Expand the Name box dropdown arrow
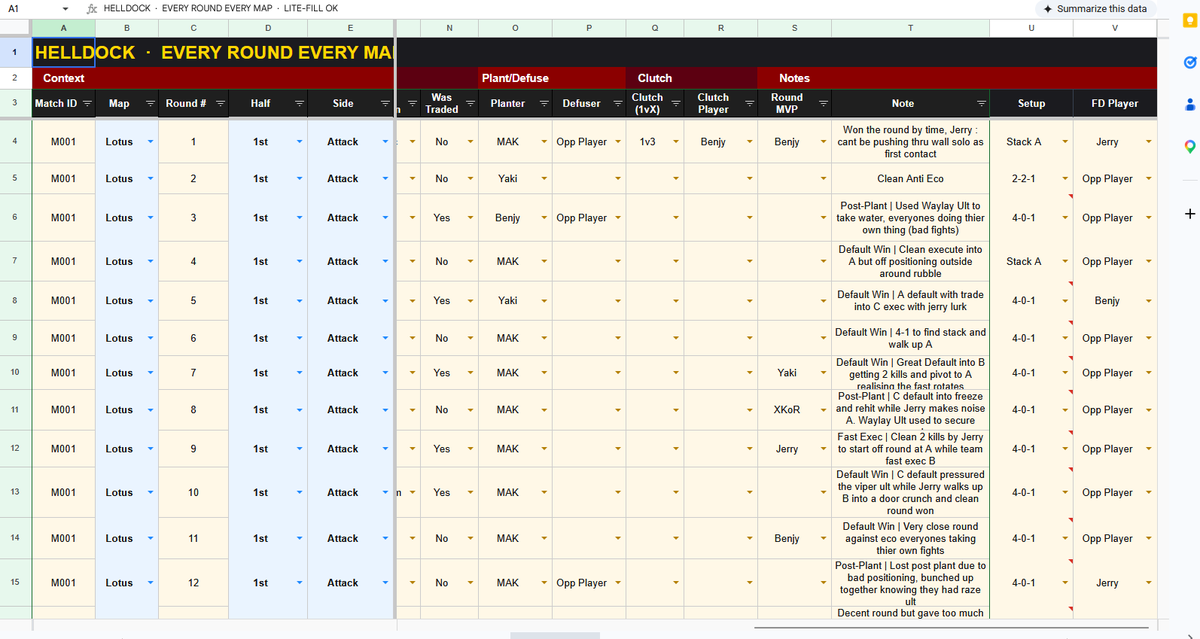The image size is (1200, 639). pyautogui.click(x=66, y=8)
